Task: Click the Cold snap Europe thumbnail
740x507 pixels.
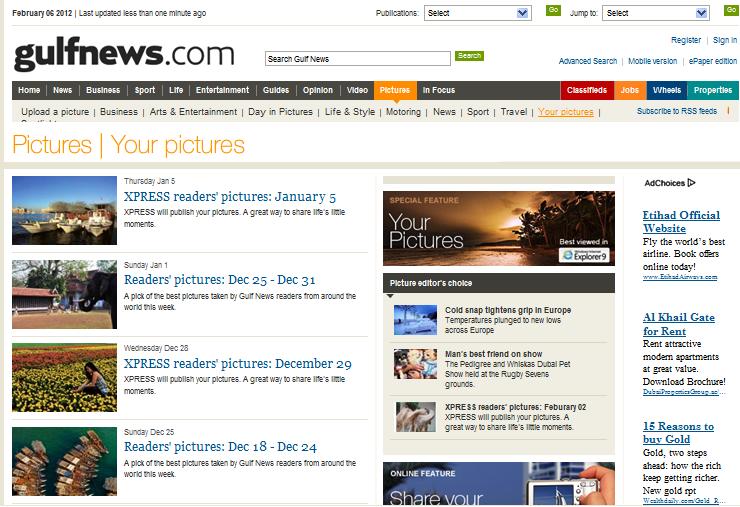Action: click(414, 320)
